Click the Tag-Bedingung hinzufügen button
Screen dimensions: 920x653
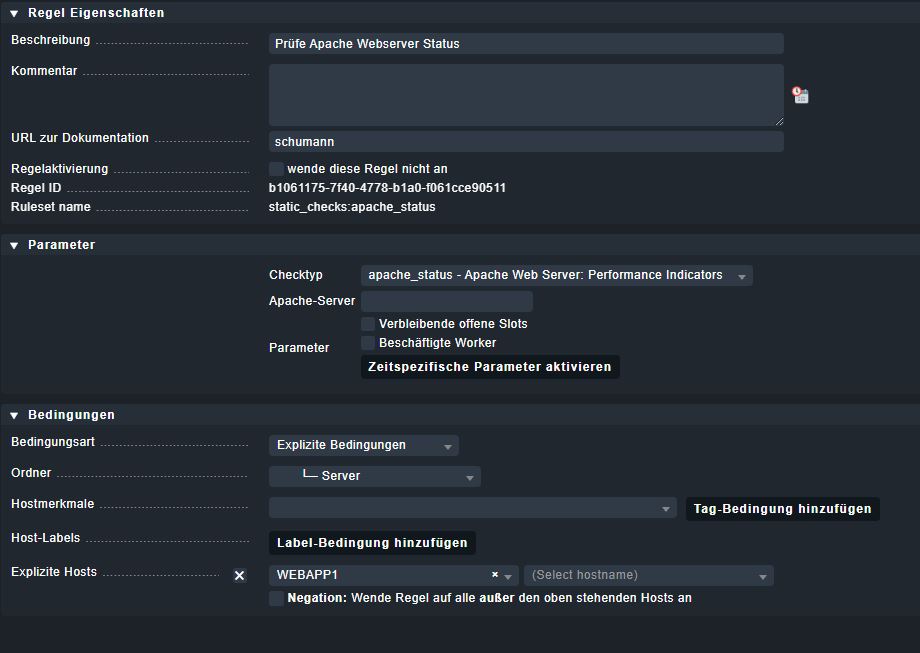(782, 509)
